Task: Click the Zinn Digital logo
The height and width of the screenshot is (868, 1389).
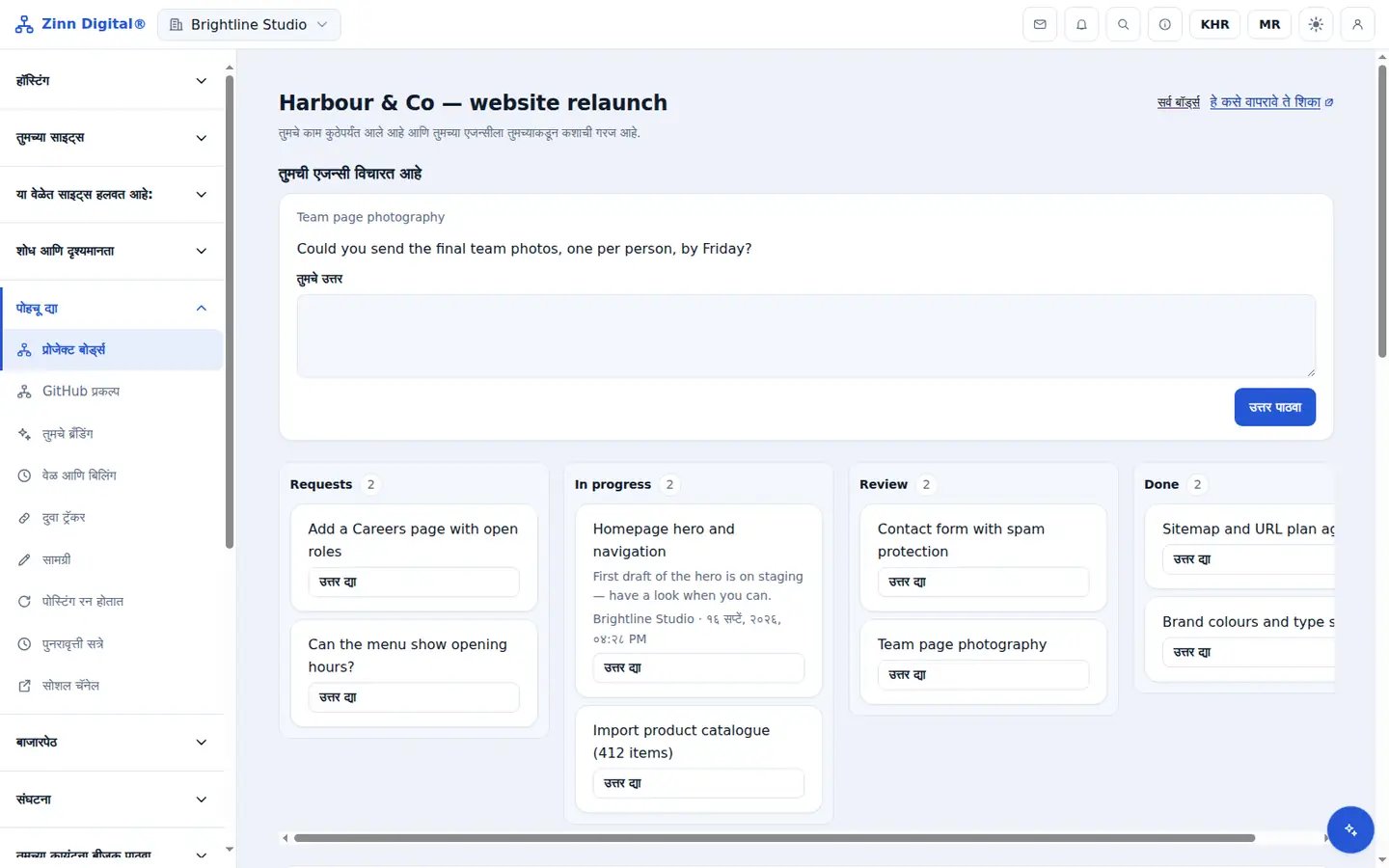Action: click(80, 24)
